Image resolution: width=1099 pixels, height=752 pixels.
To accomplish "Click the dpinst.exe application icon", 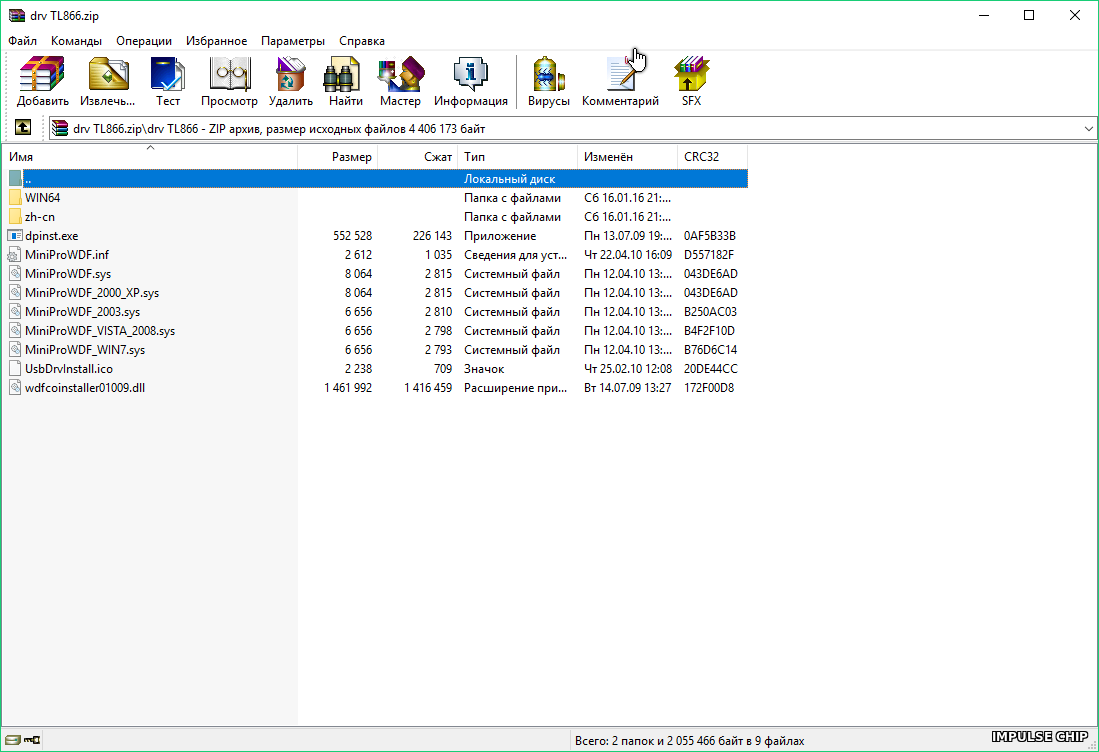I will pos(15,235).
